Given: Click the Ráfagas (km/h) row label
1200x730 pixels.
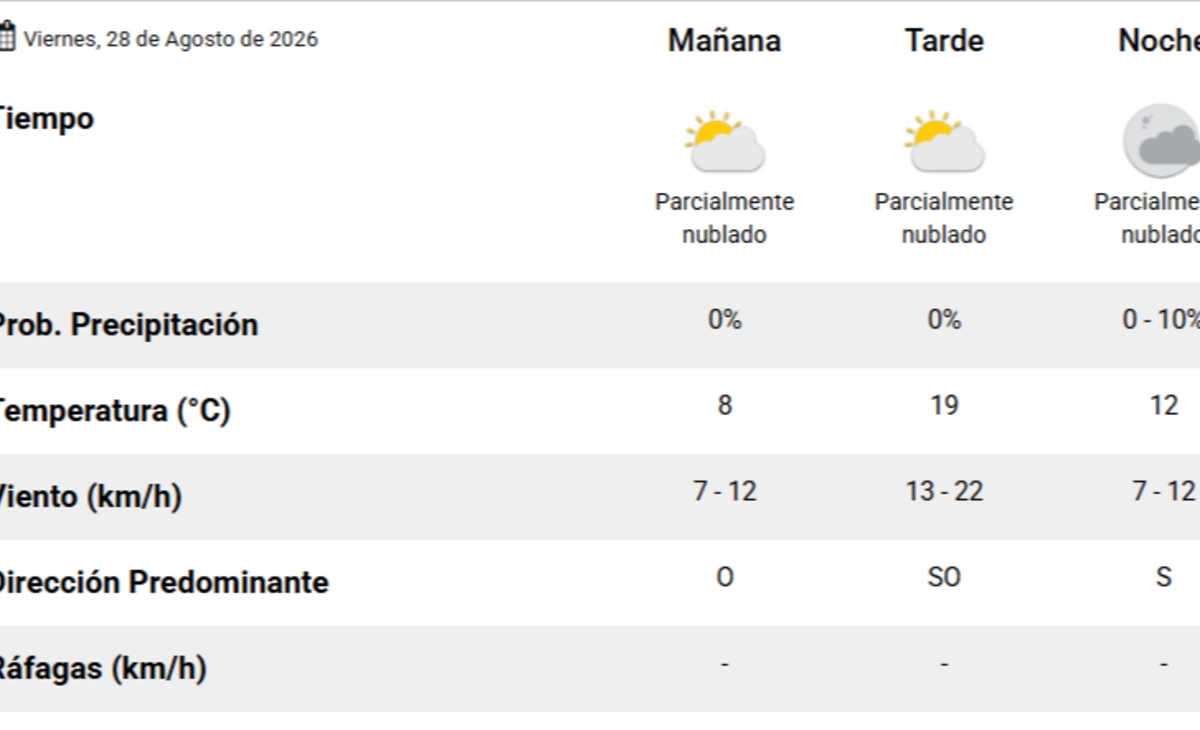Looking at the screenshot, I should (101, 668).
